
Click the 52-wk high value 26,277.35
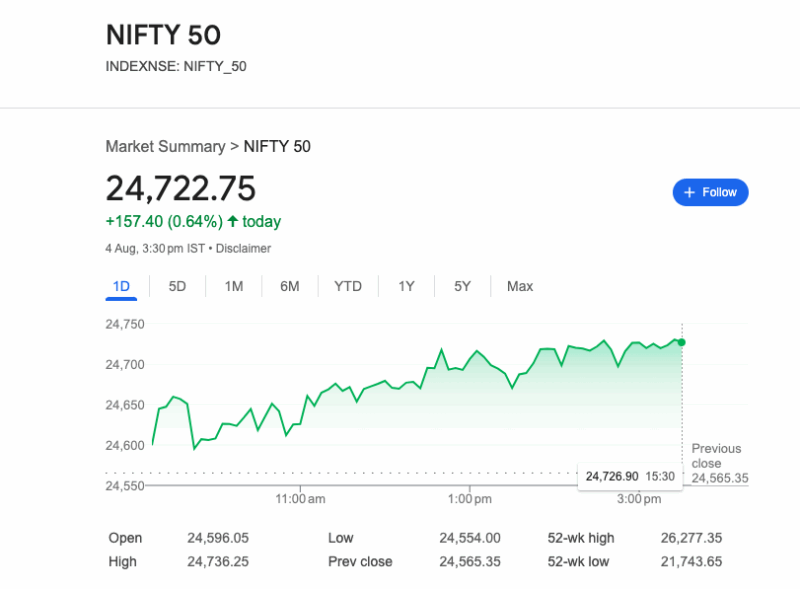(x=691, y=538)
